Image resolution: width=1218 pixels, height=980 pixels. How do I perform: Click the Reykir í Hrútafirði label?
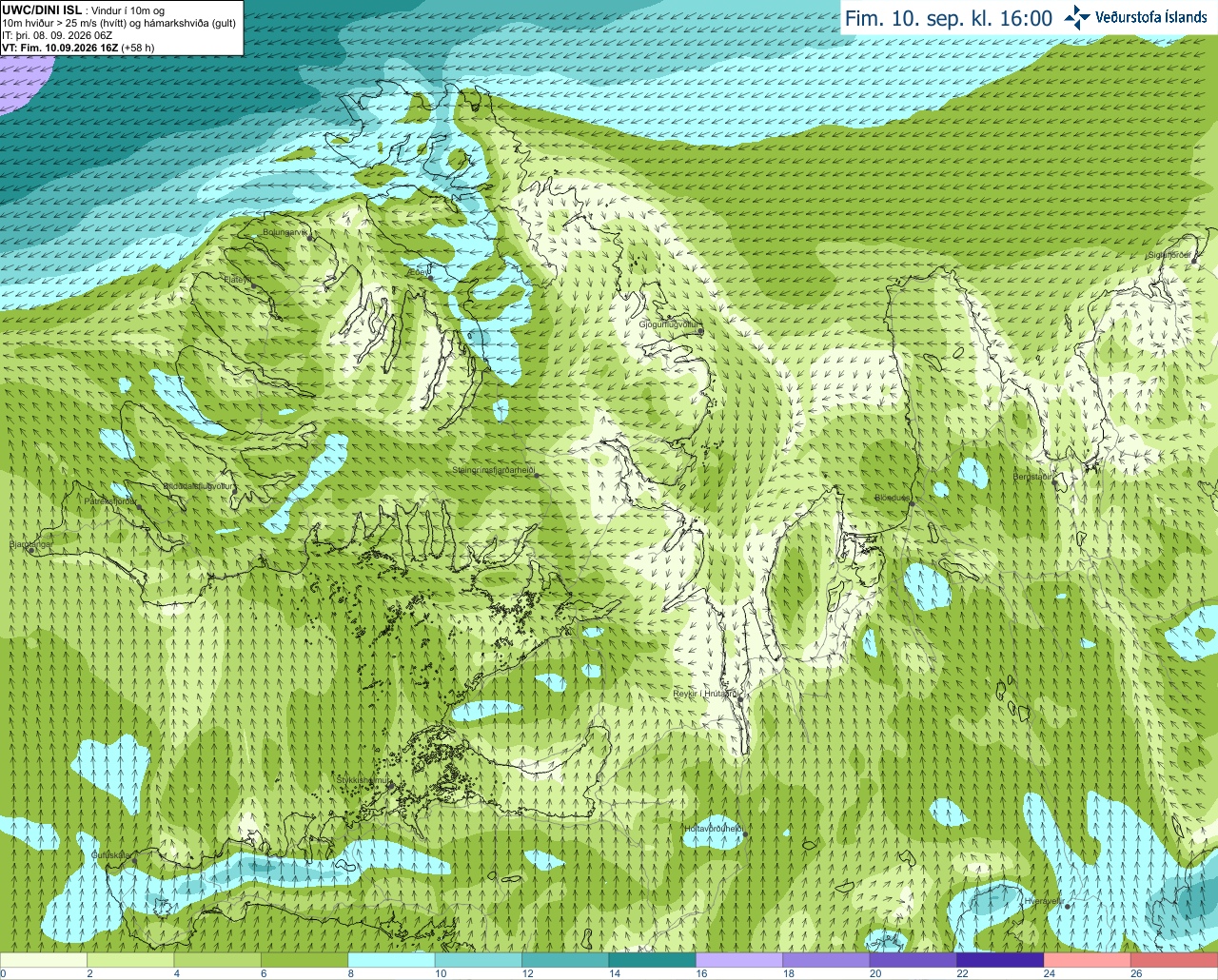coord(705,694)
